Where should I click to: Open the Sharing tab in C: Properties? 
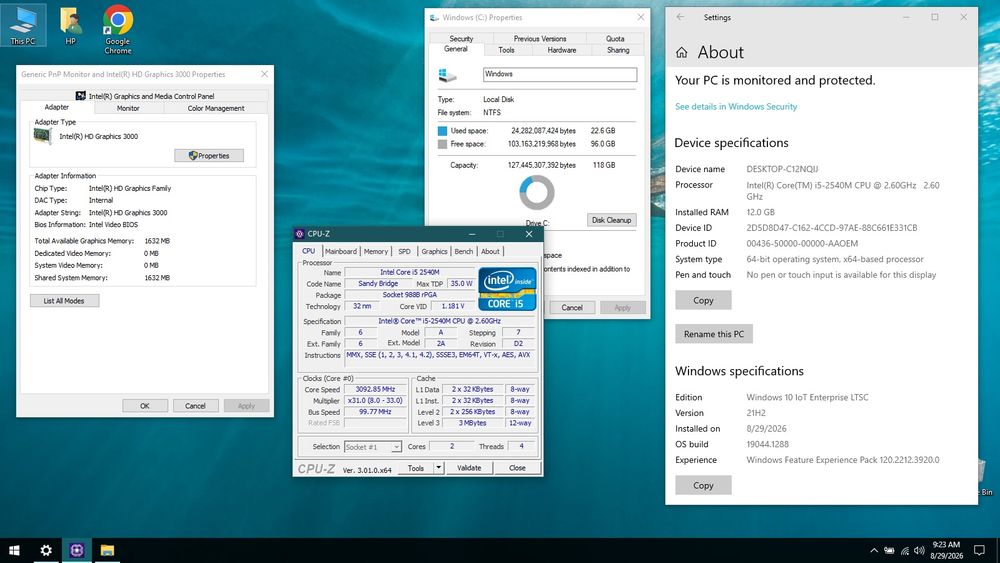[618, 50]
